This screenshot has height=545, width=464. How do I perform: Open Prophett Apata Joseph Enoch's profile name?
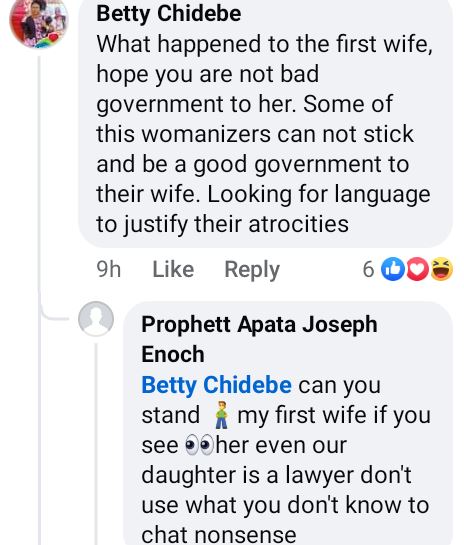coord(259,339)
